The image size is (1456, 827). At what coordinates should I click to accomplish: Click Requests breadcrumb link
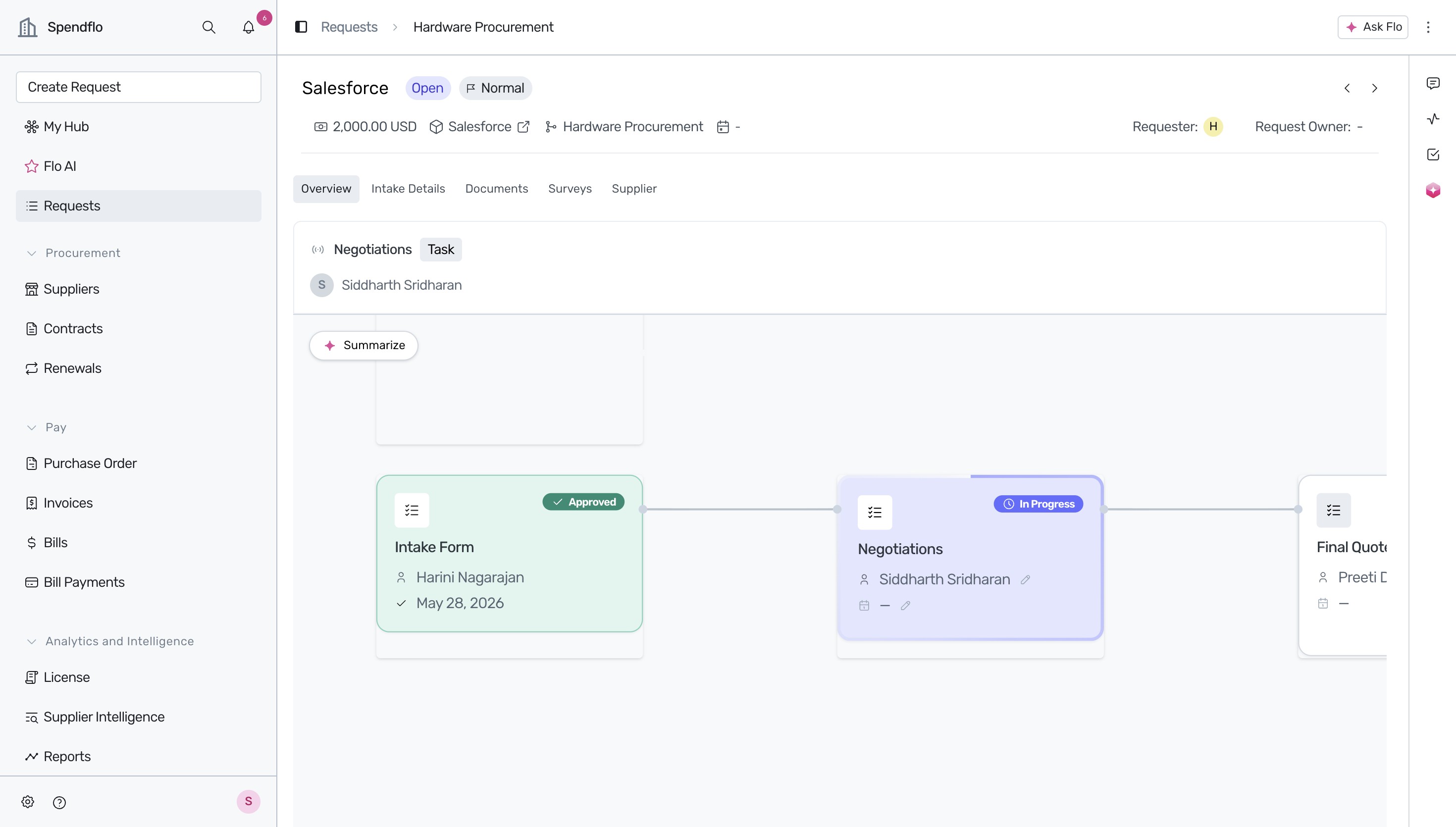(x=349, y=27)
